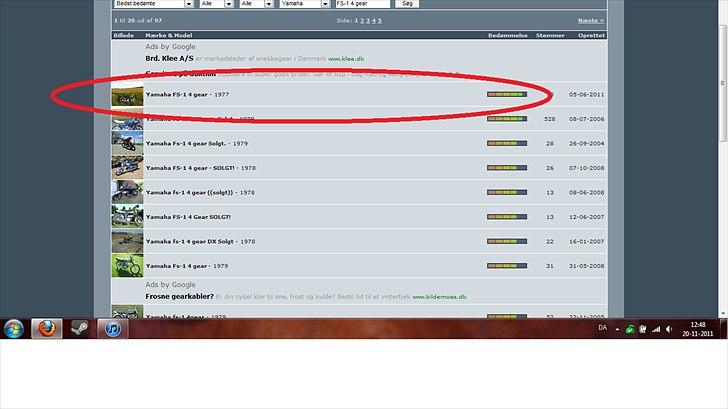Open 'Yamaha Fs-1 4 gear - 1979' listing
Screen dimensions: 728x409
187,266
